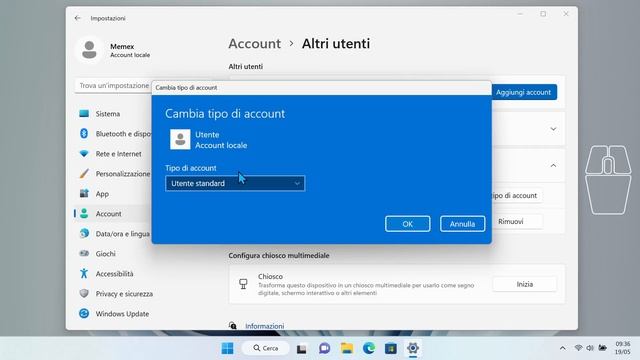This screenshot has height=360, width=640.
Task: Click the Aggiungi account button
Action: 524,92
